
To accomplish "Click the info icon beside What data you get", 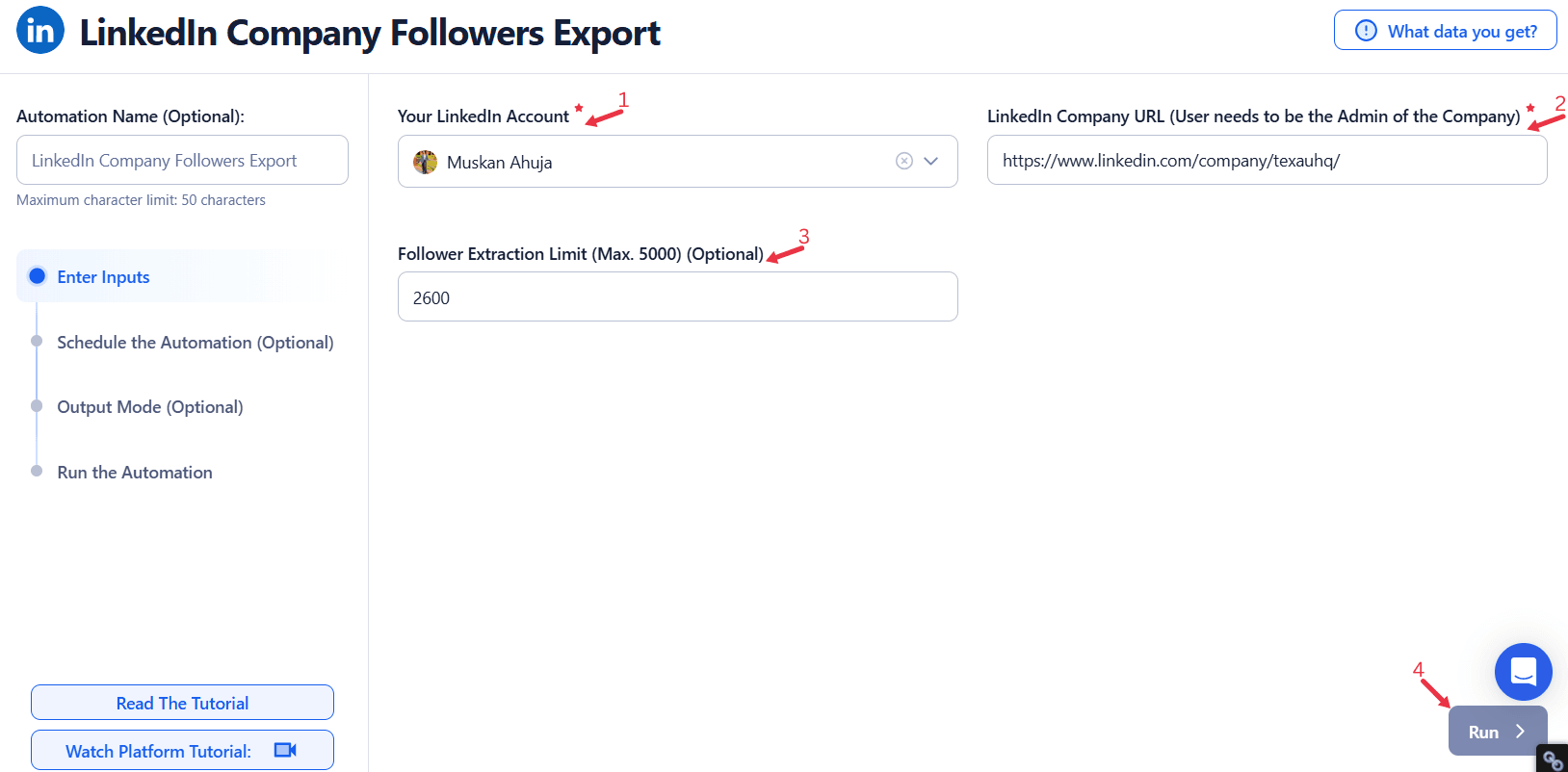I will click(1366, 31).
